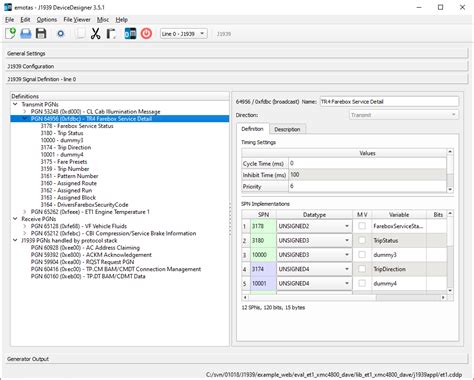Click the Priority value cell showing 6

click(367, 186)
